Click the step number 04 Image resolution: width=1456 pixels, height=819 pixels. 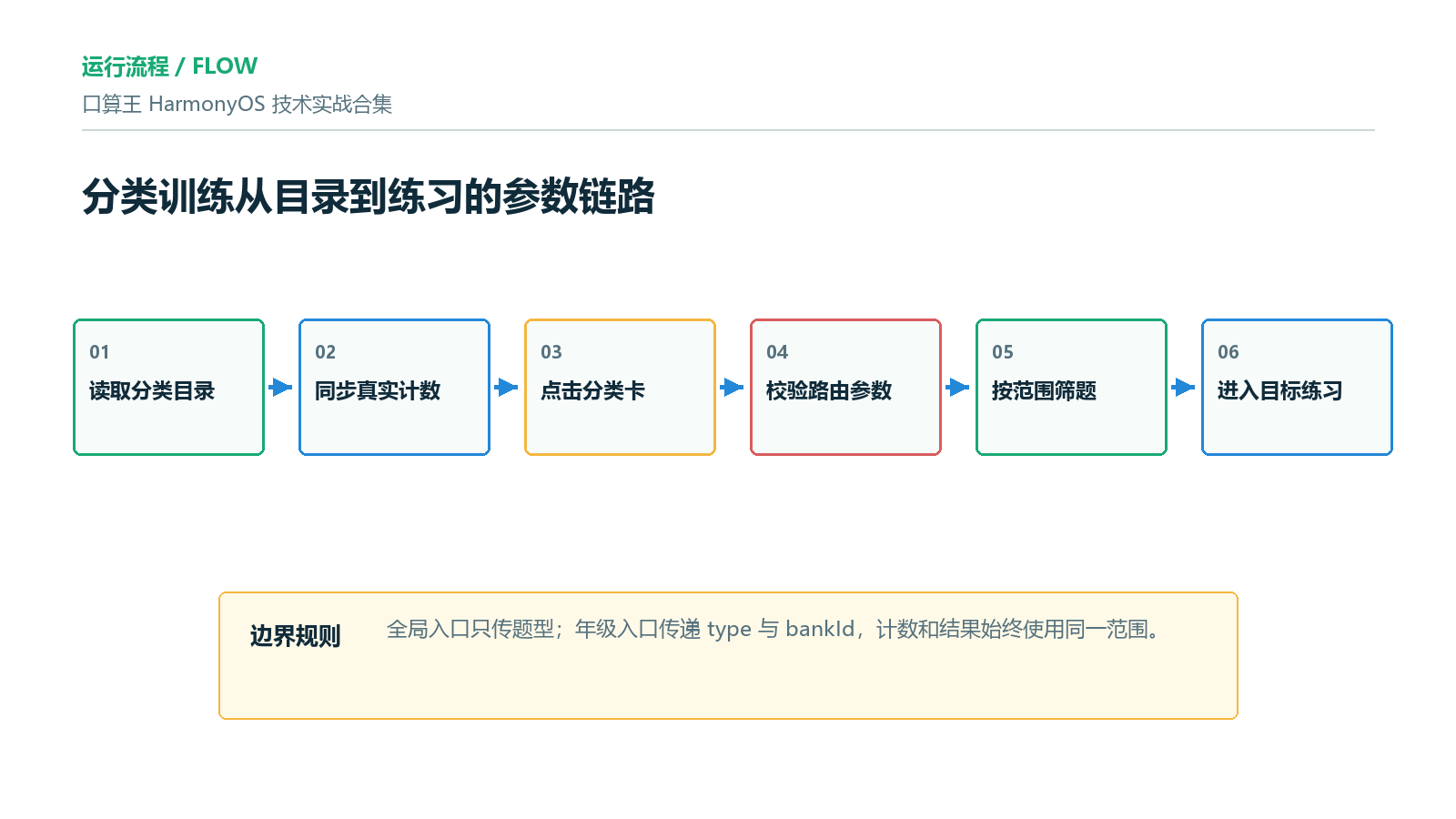(x=777, y=352)
